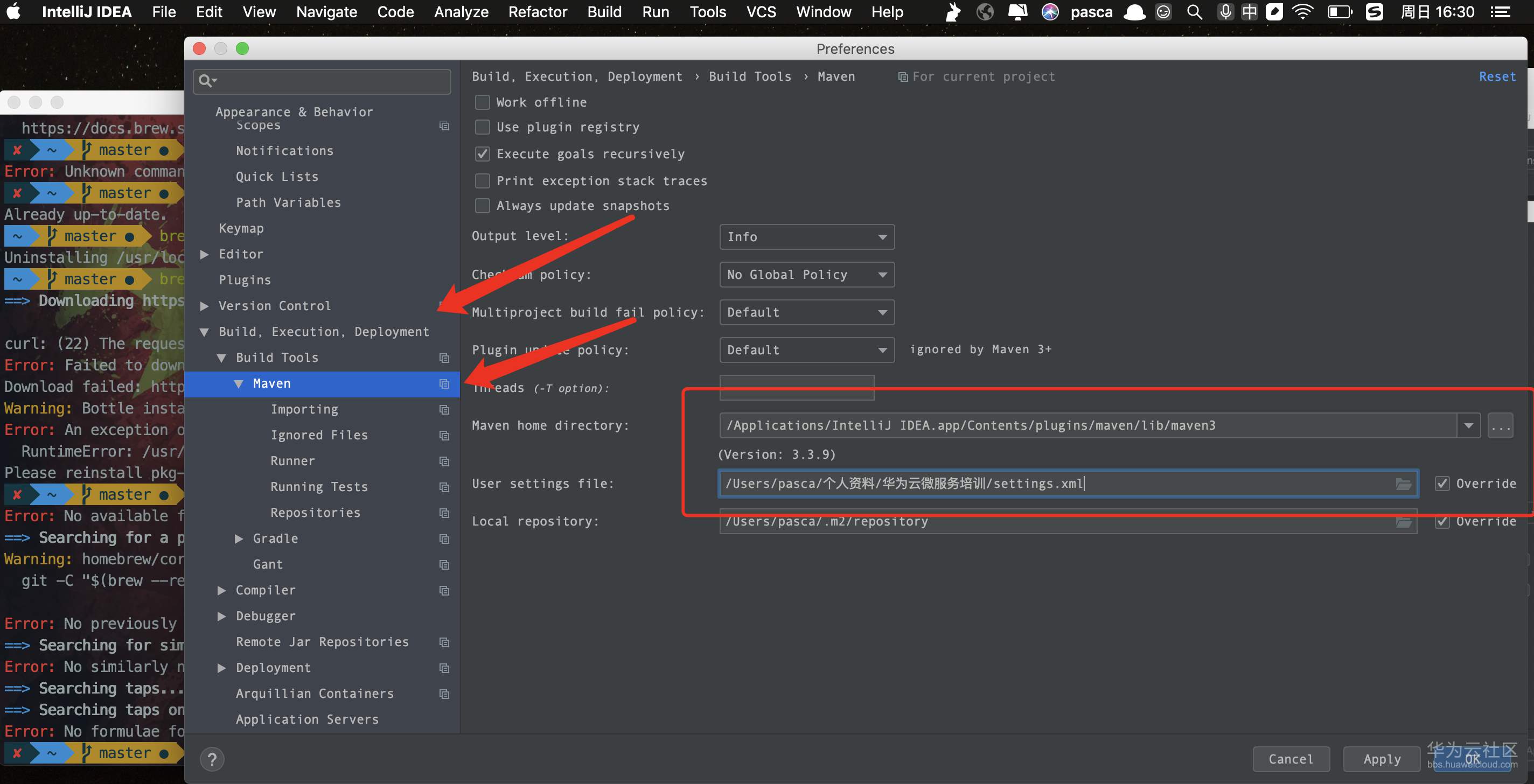Enable Always update snapshots checkbox
This screenshot has width=1534, height=784.
(x=483, y=206)
